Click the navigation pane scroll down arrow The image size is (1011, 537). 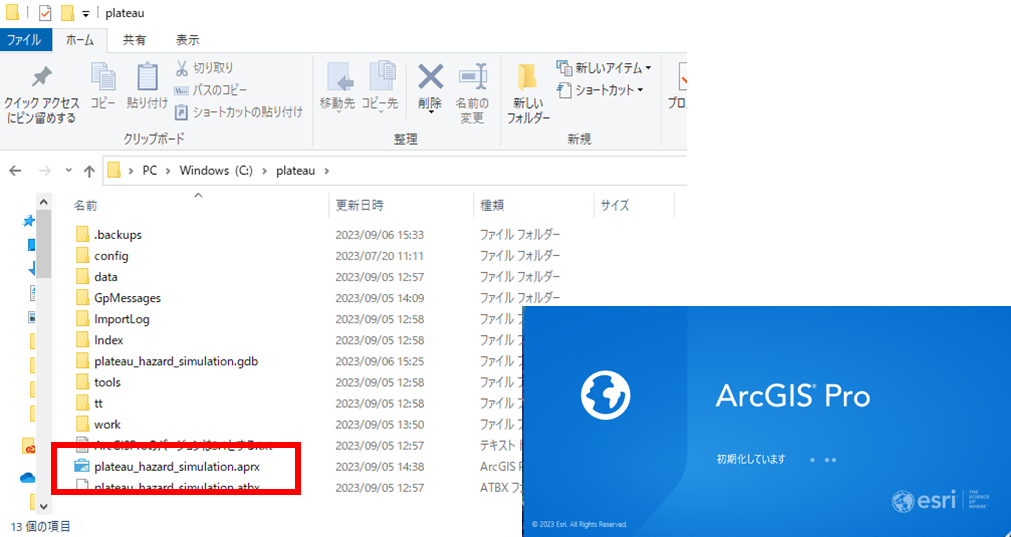(44, 506)
